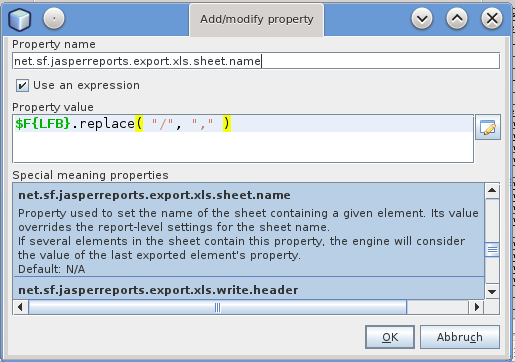
Task: Click the round dot button in title bar
Action: point(54,18)
